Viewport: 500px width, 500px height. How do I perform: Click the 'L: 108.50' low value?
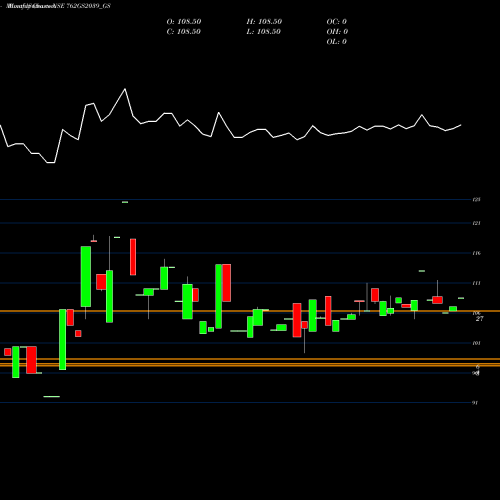(x=263, y=32)
